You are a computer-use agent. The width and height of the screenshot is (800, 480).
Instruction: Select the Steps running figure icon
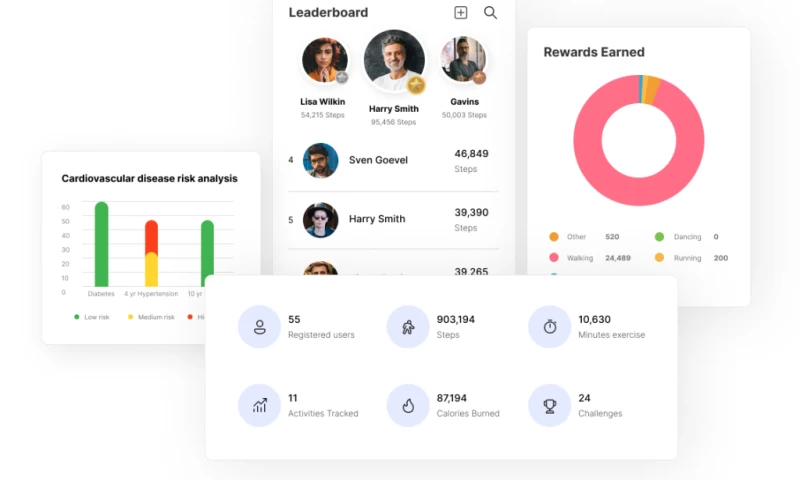click(x=408, y=327)
